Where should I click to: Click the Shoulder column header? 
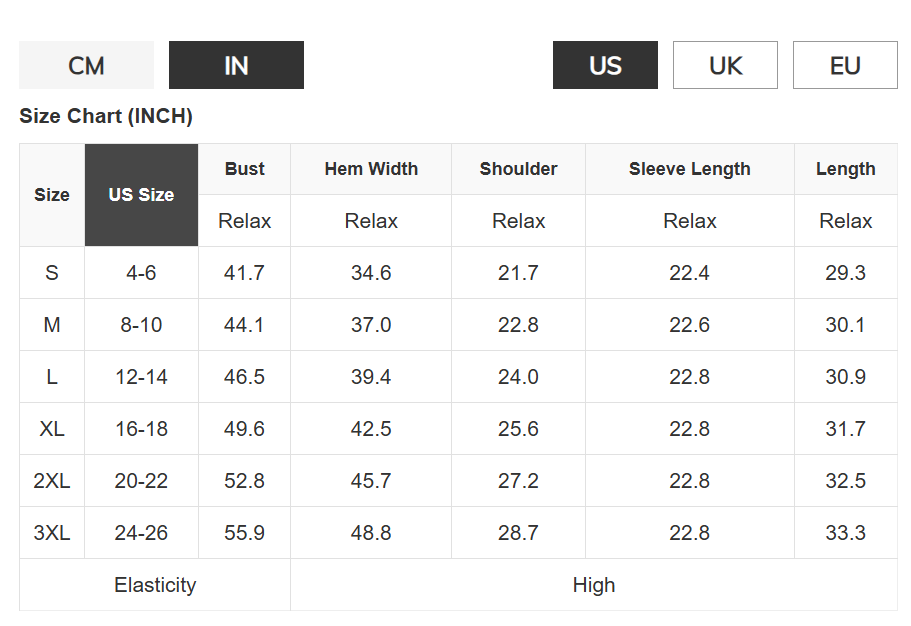click(518, 169)
